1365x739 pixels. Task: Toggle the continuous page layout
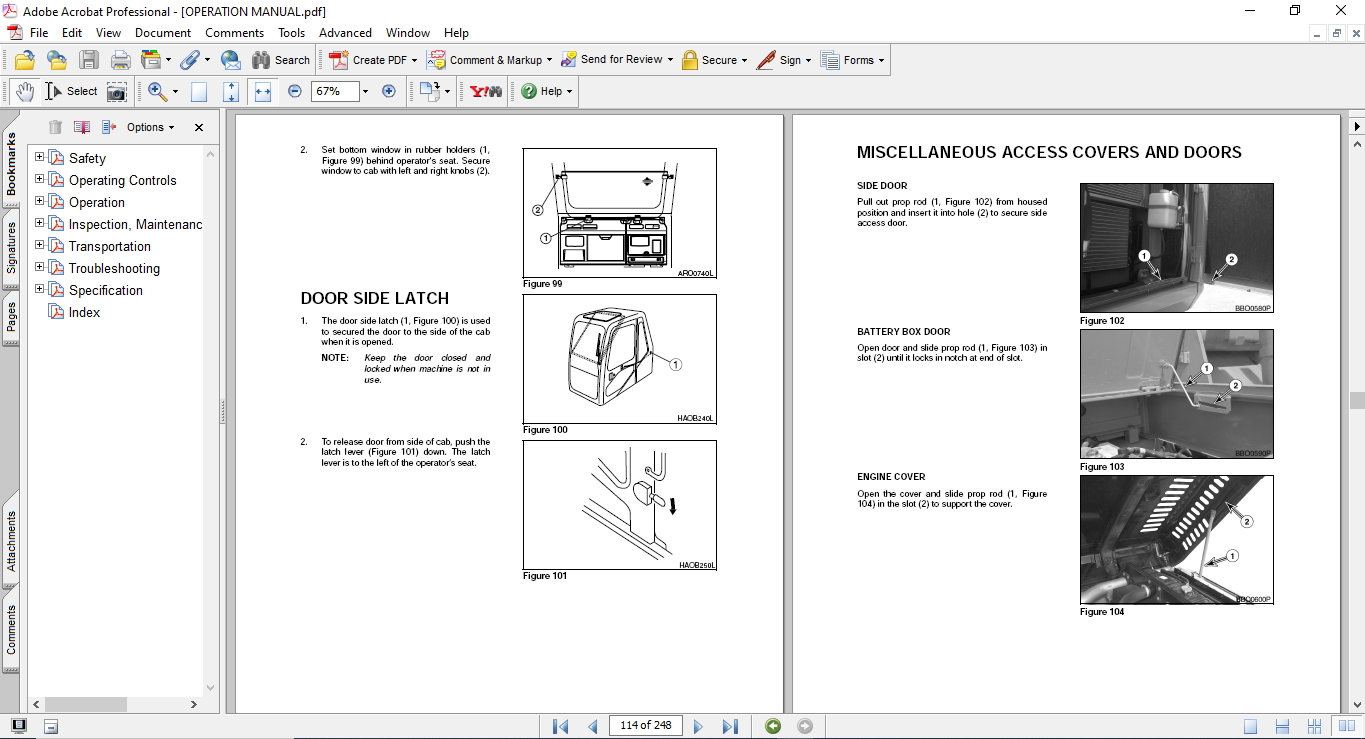click(1280, 726)
